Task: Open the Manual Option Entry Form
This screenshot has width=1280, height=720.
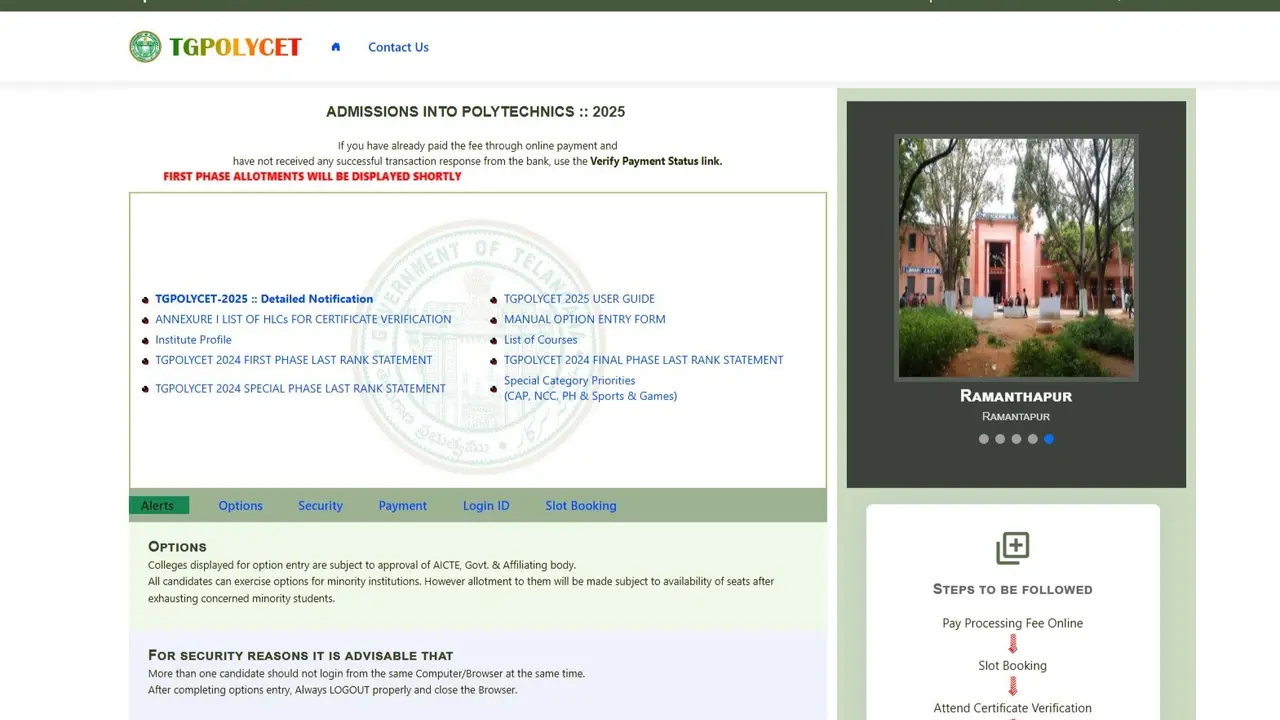Action: click(x=584, y=318)
